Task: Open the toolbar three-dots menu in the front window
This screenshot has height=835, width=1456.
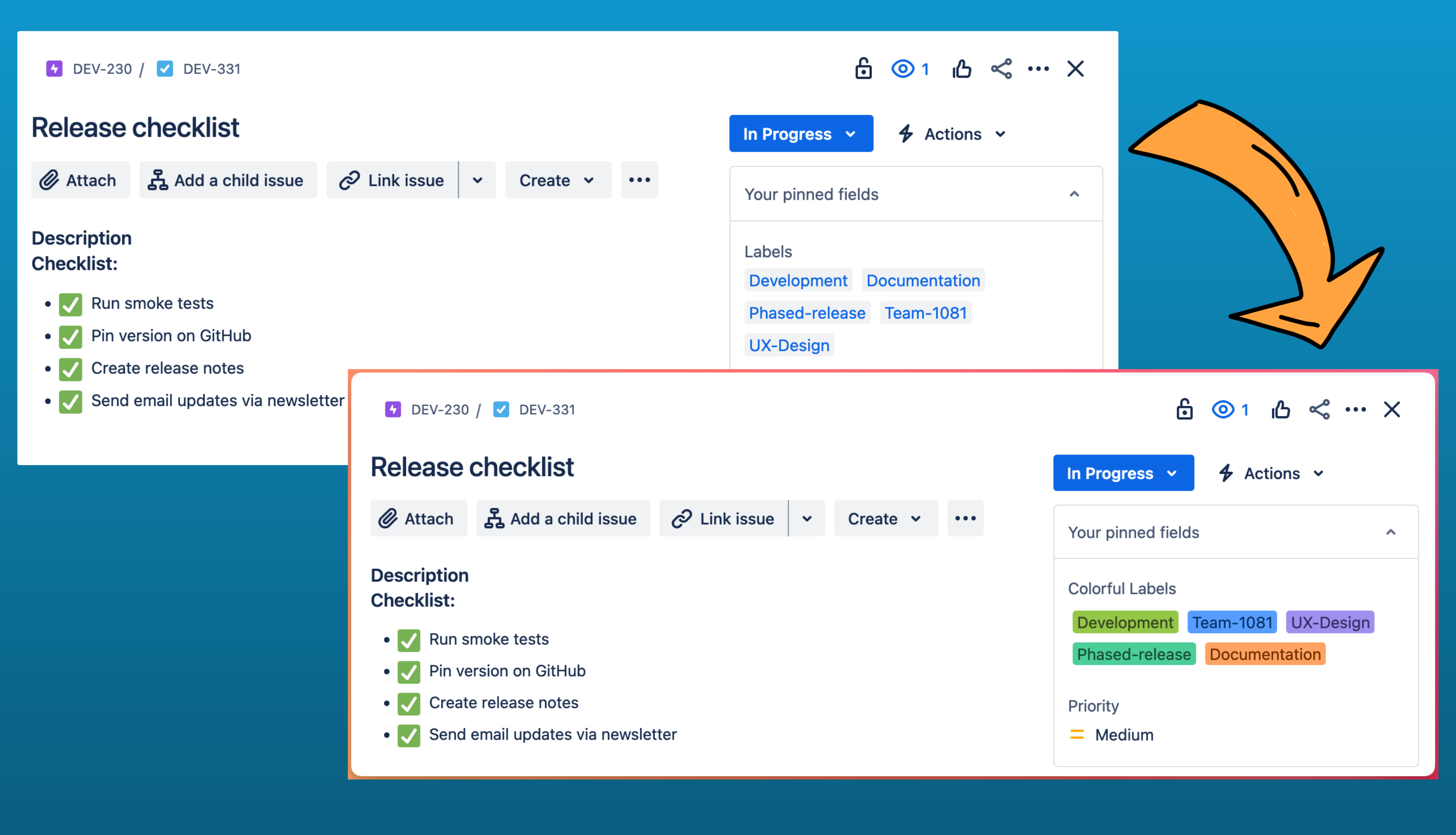Action: (x=966, y=518)
